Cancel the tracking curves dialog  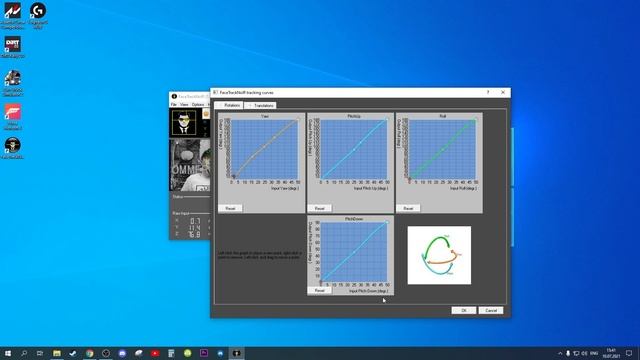[491, 311]
